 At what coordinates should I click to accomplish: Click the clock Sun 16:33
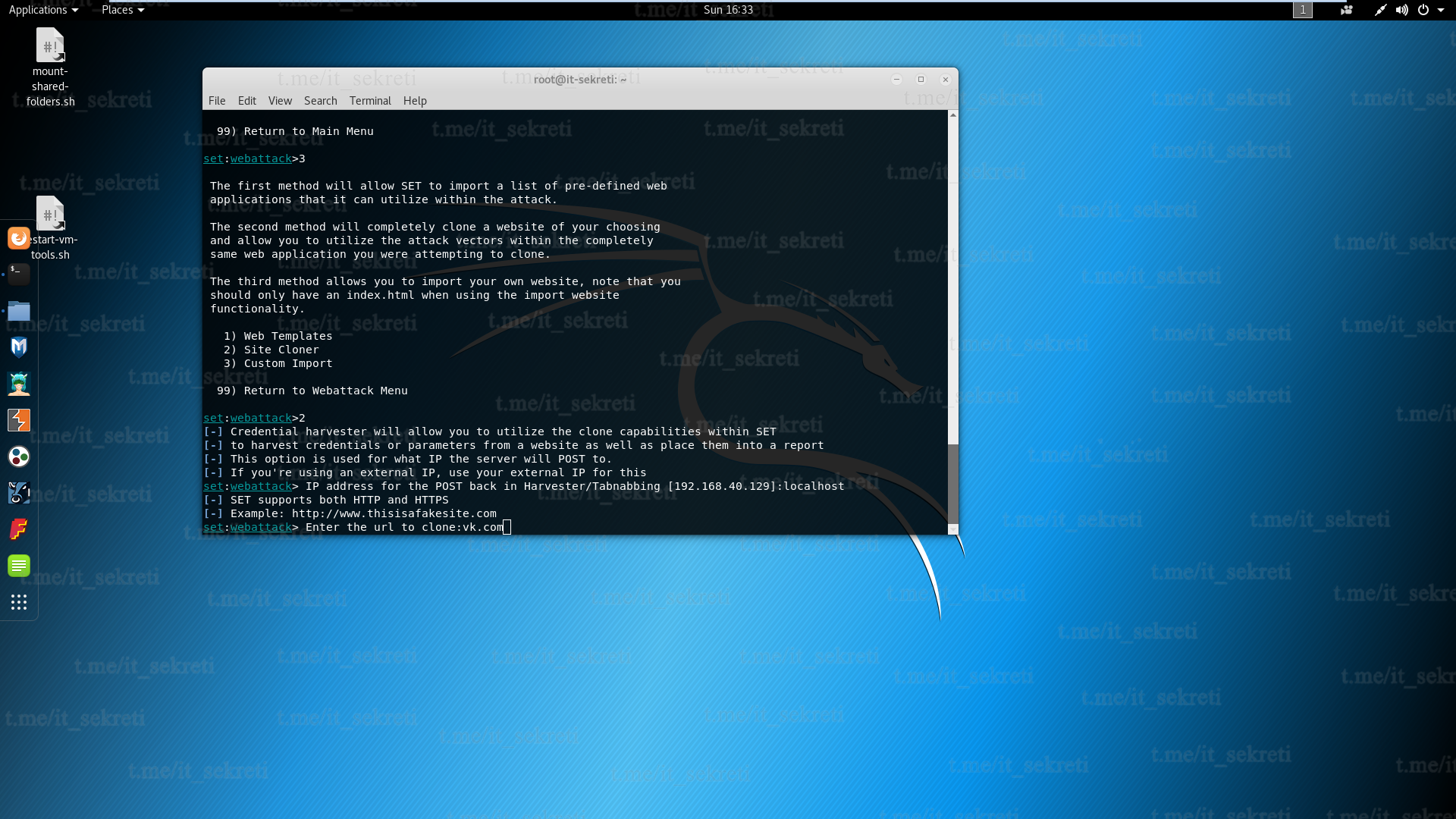coord(728,10)
